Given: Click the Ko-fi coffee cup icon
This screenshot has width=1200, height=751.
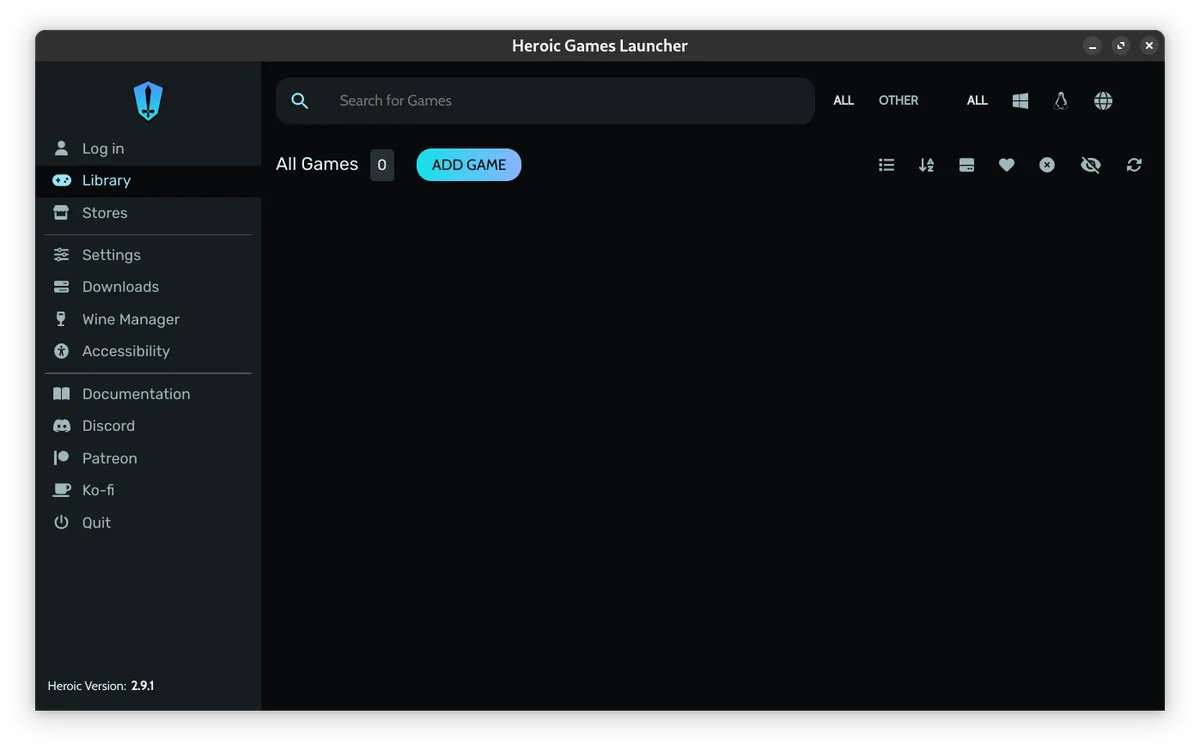Looking at the screenshot, I should pos(62,490).
